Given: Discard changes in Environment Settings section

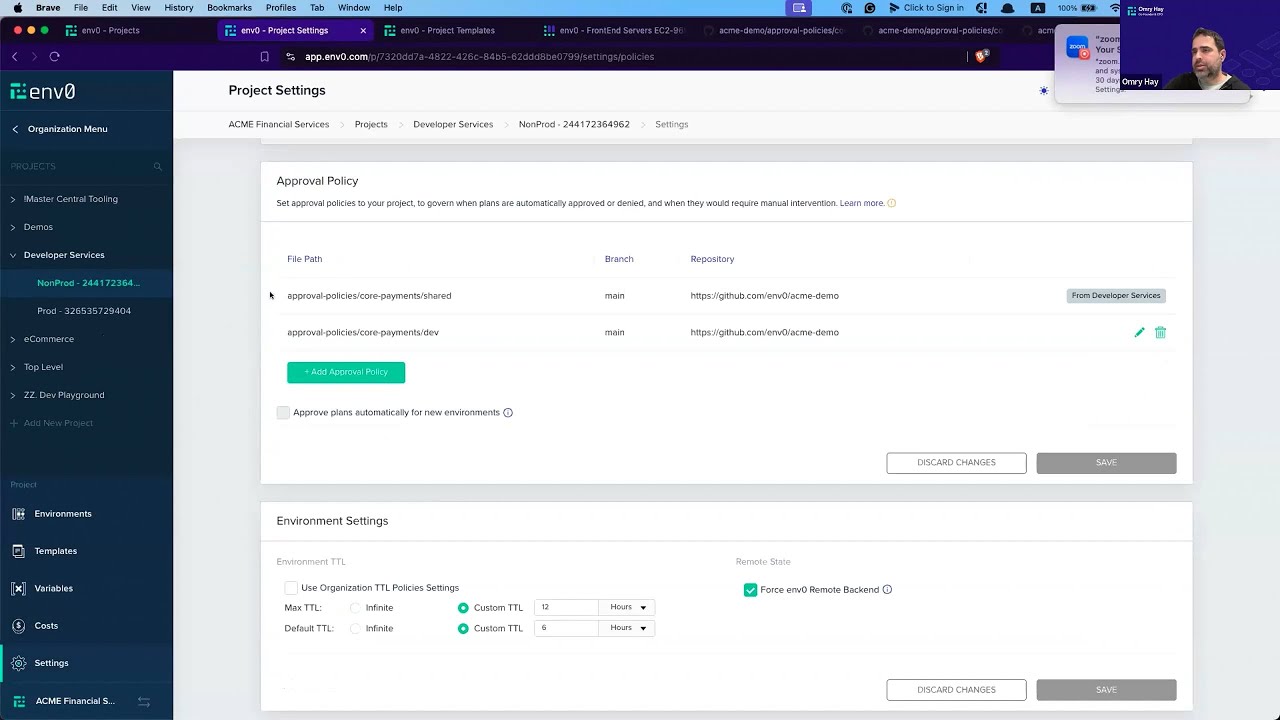Looking at the screenshot, I should pyautogui.click(x=956, y=690).
